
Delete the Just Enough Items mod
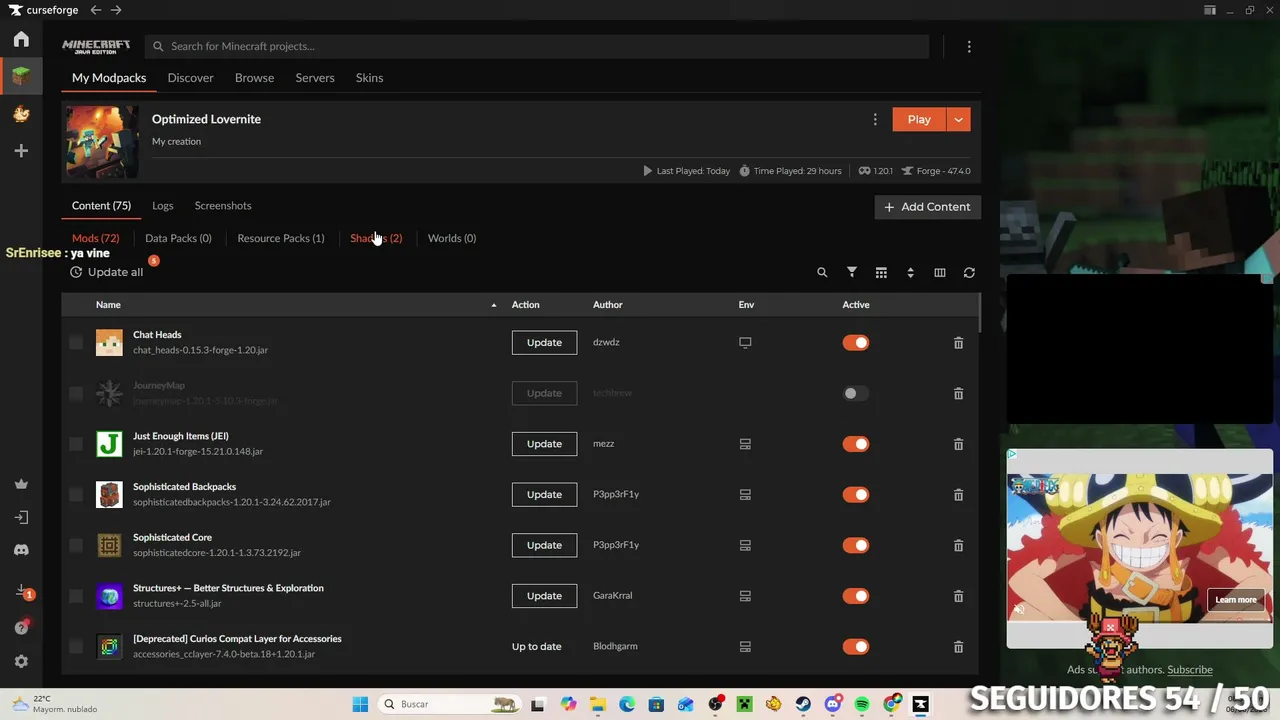(958, 444)
